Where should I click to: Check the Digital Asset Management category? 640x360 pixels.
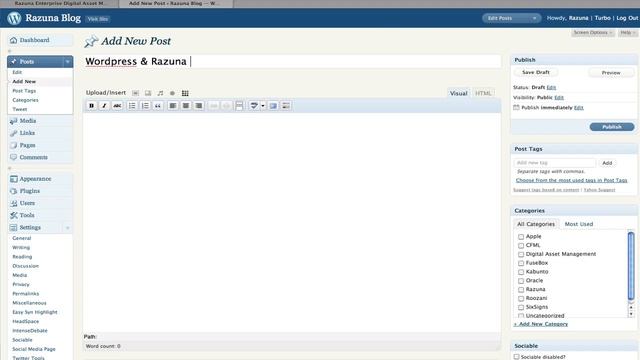pos(521,254)
